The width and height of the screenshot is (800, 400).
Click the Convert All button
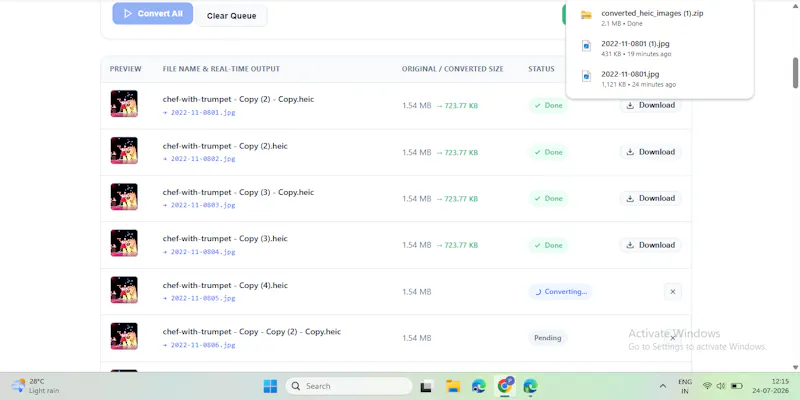pyautogui.click(x=153, y=14)
